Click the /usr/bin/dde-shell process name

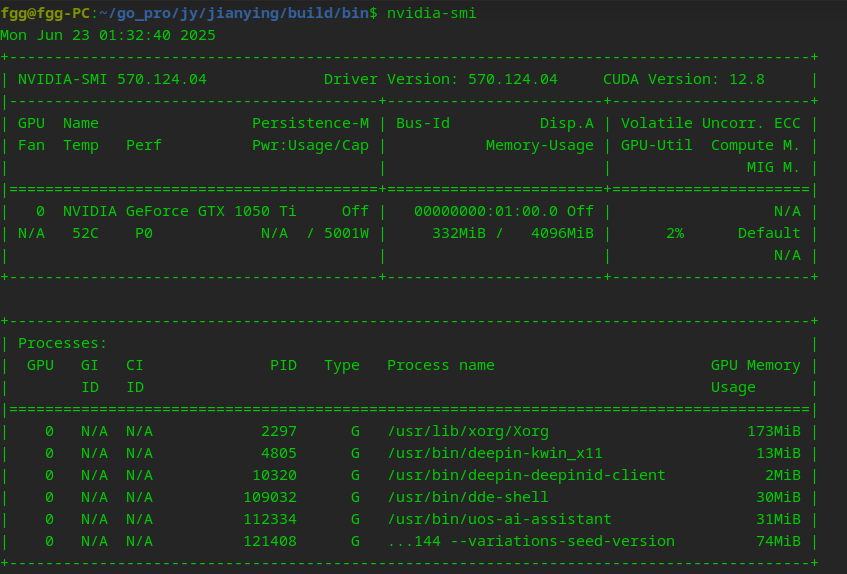click(468, 497)
